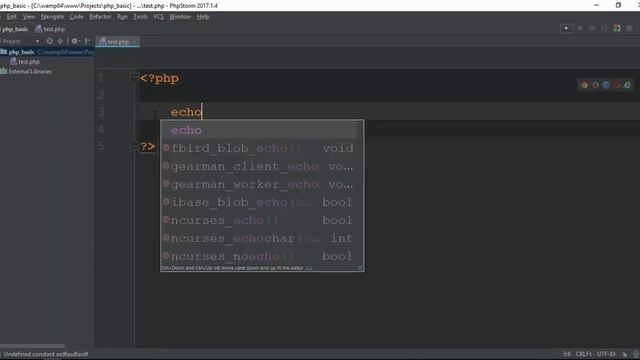The height and width of the screenshot is (360, 640).
Task: Select php_basic breadcrumb in navigation bar
Action: pos(15,29)
